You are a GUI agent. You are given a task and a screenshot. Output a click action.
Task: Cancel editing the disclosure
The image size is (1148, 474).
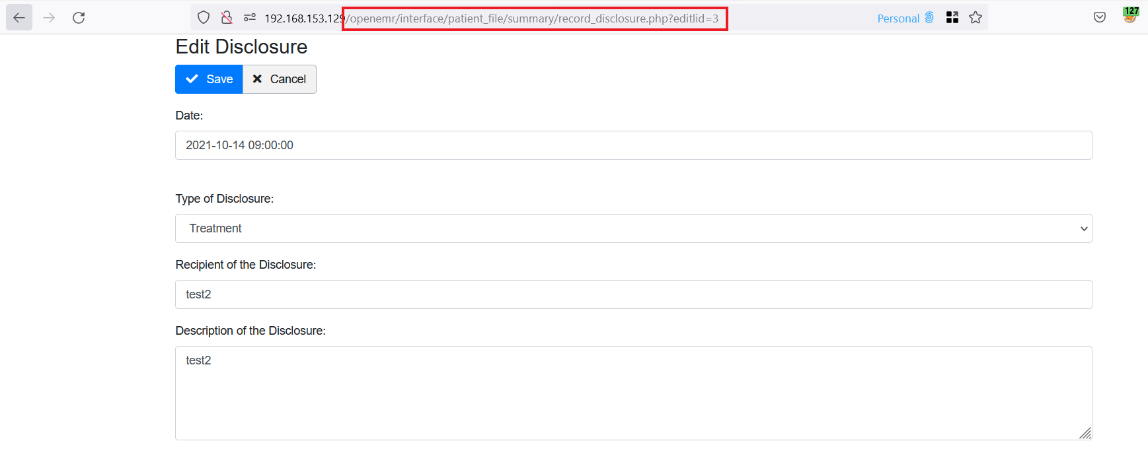click(280, 79)
